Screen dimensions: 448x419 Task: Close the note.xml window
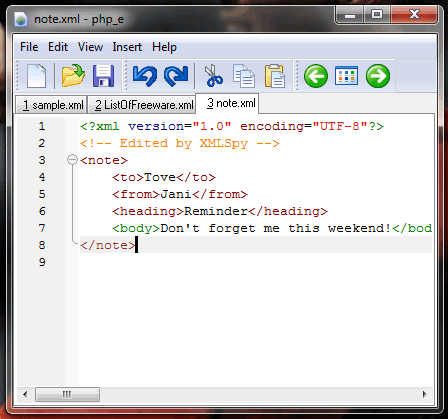414,15
